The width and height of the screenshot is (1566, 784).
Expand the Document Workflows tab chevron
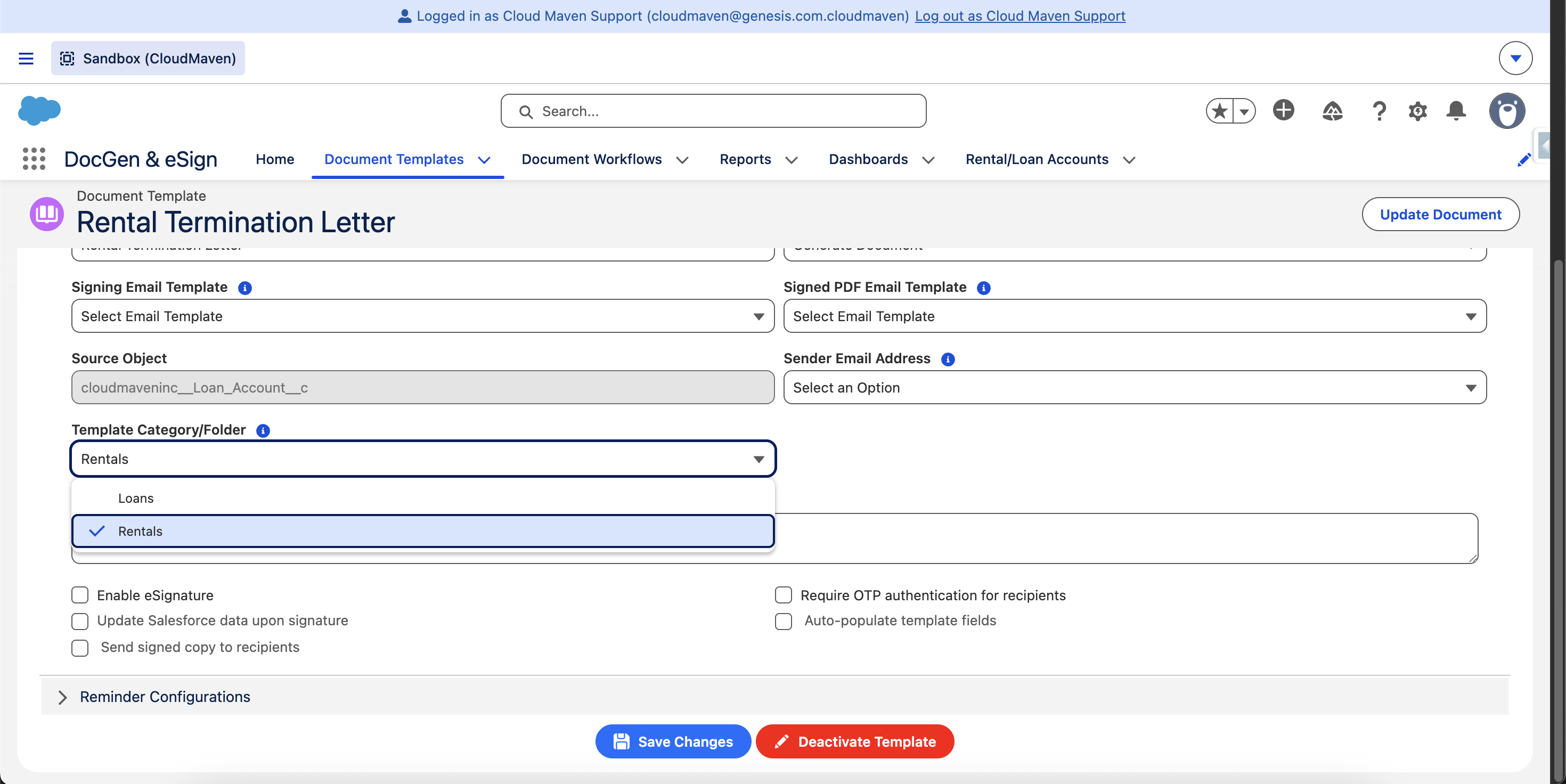[x=682, y=160]
